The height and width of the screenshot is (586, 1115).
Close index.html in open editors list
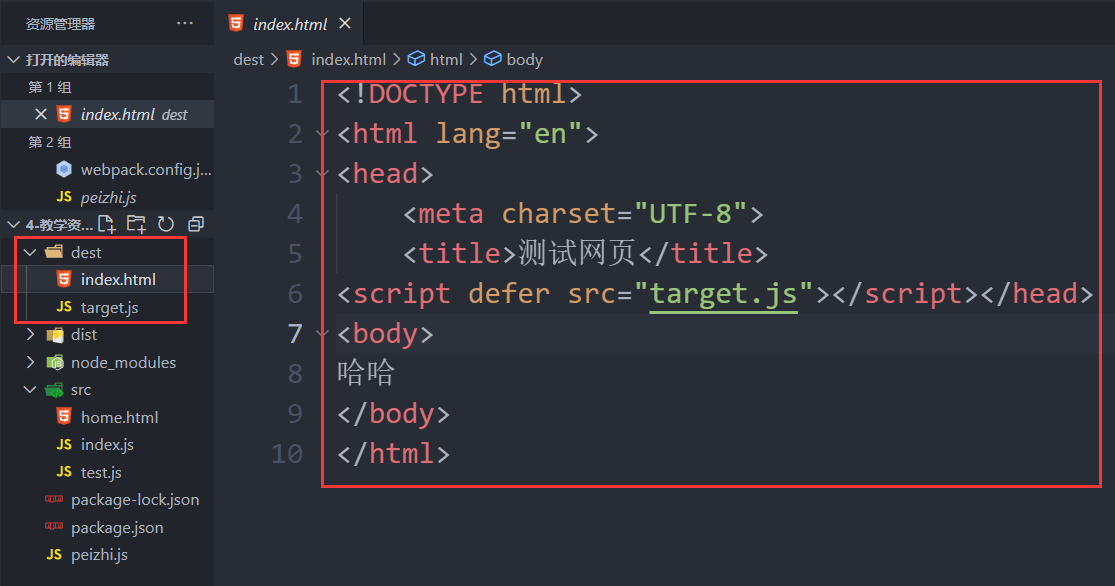[41, 114]
